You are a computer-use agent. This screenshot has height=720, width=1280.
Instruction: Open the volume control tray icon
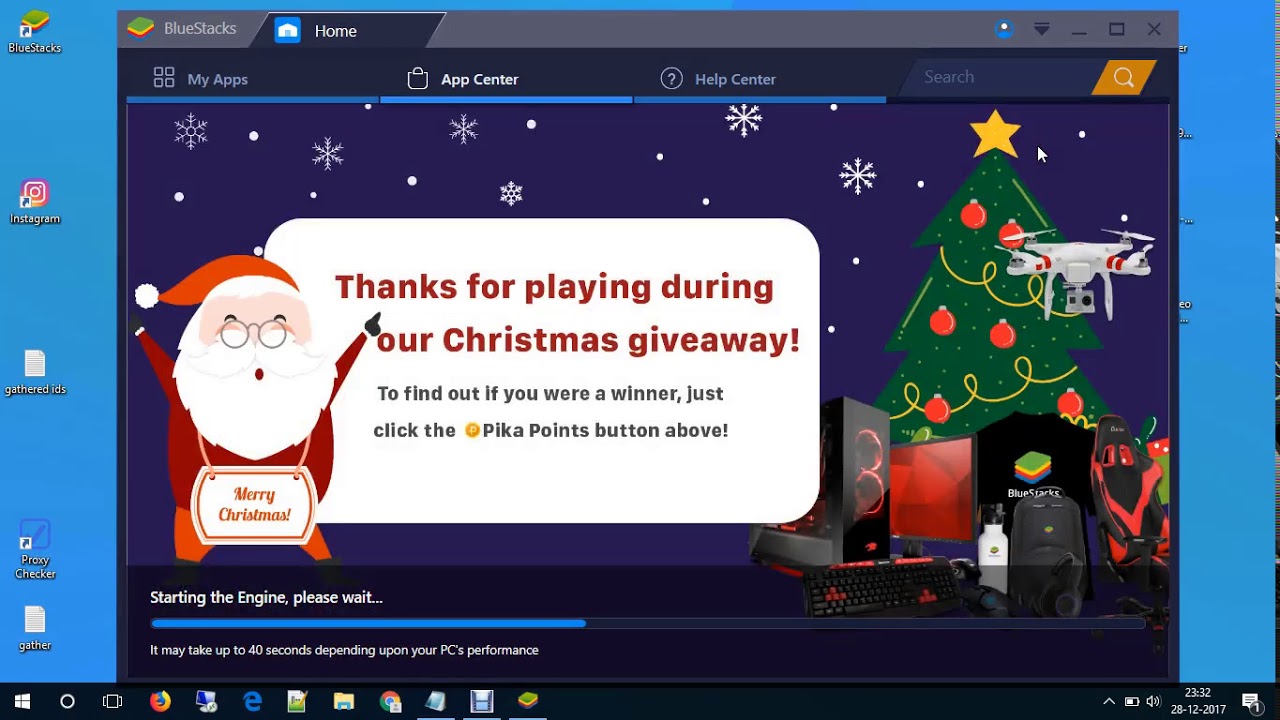[1153, 701]
